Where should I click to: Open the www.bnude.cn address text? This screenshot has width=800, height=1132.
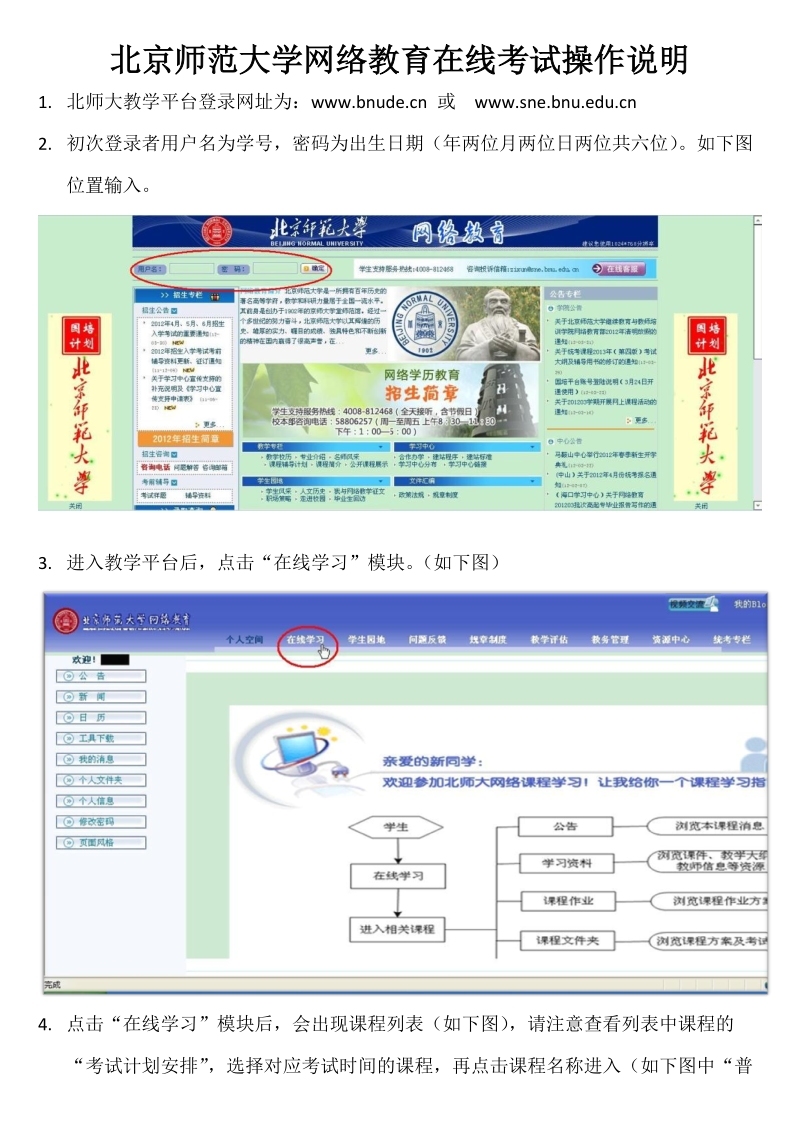[369, 103]
